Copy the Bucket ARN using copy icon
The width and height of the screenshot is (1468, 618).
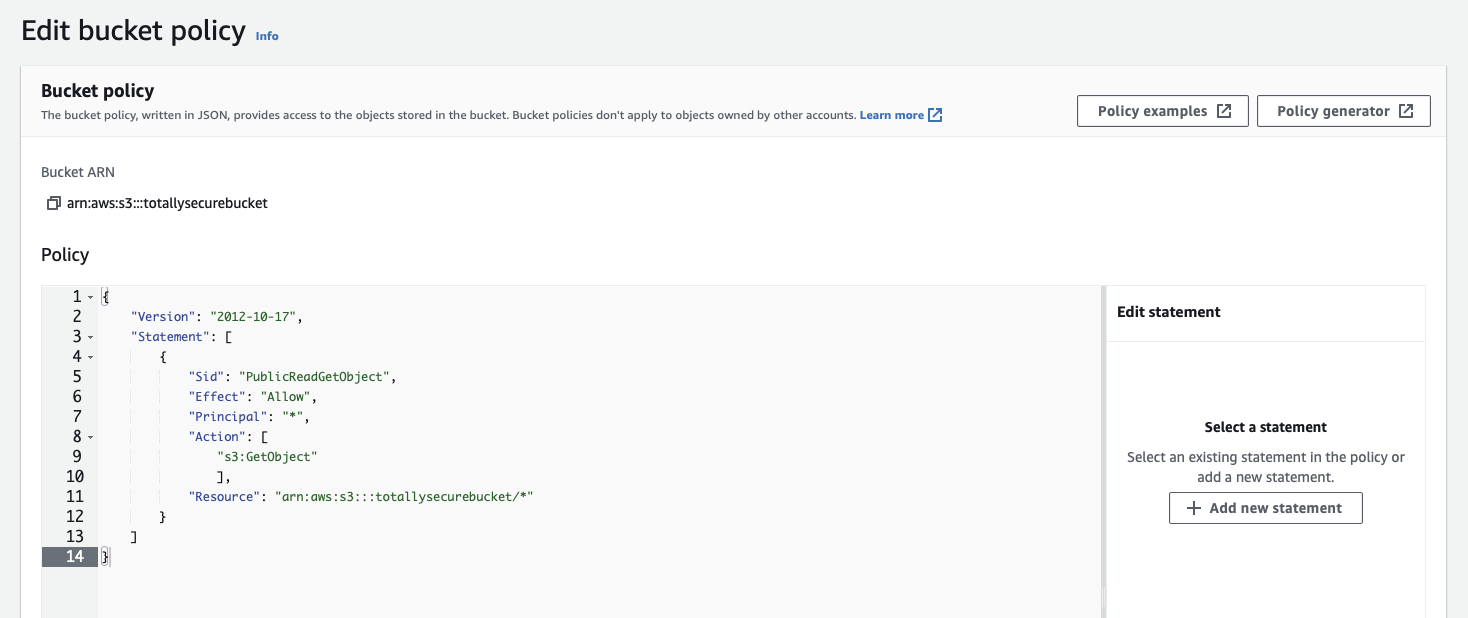tap(53, 203)
